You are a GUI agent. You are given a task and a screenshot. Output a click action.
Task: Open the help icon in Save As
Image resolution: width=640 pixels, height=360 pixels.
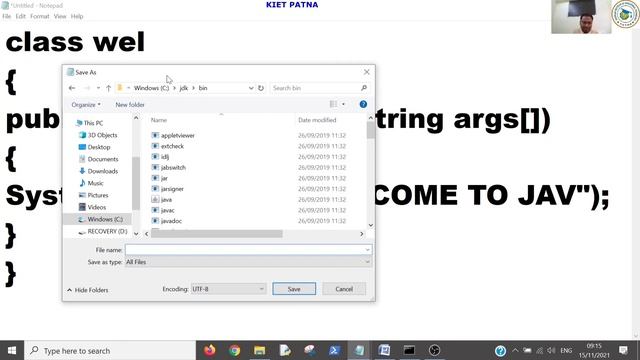363,104
